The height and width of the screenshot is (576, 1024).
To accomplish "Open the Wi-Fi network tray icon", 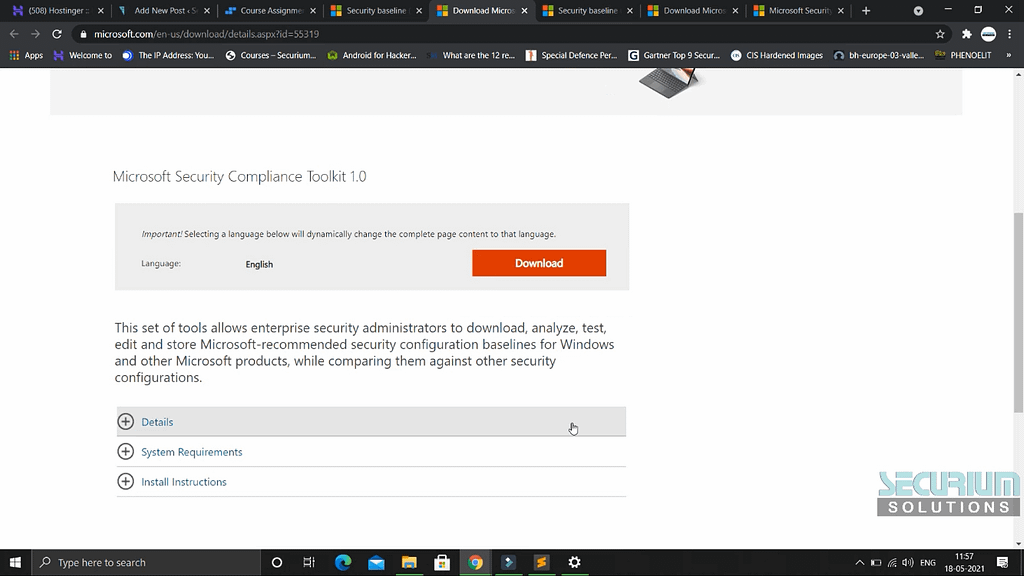I will pos(892,563).
